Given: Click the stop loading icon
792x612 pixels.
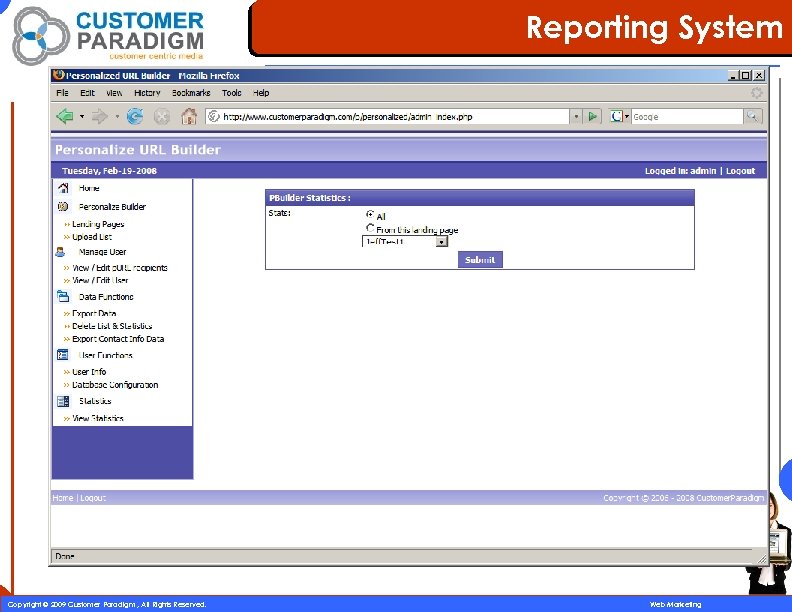Looking at the screenshot, I should (161, 117).
